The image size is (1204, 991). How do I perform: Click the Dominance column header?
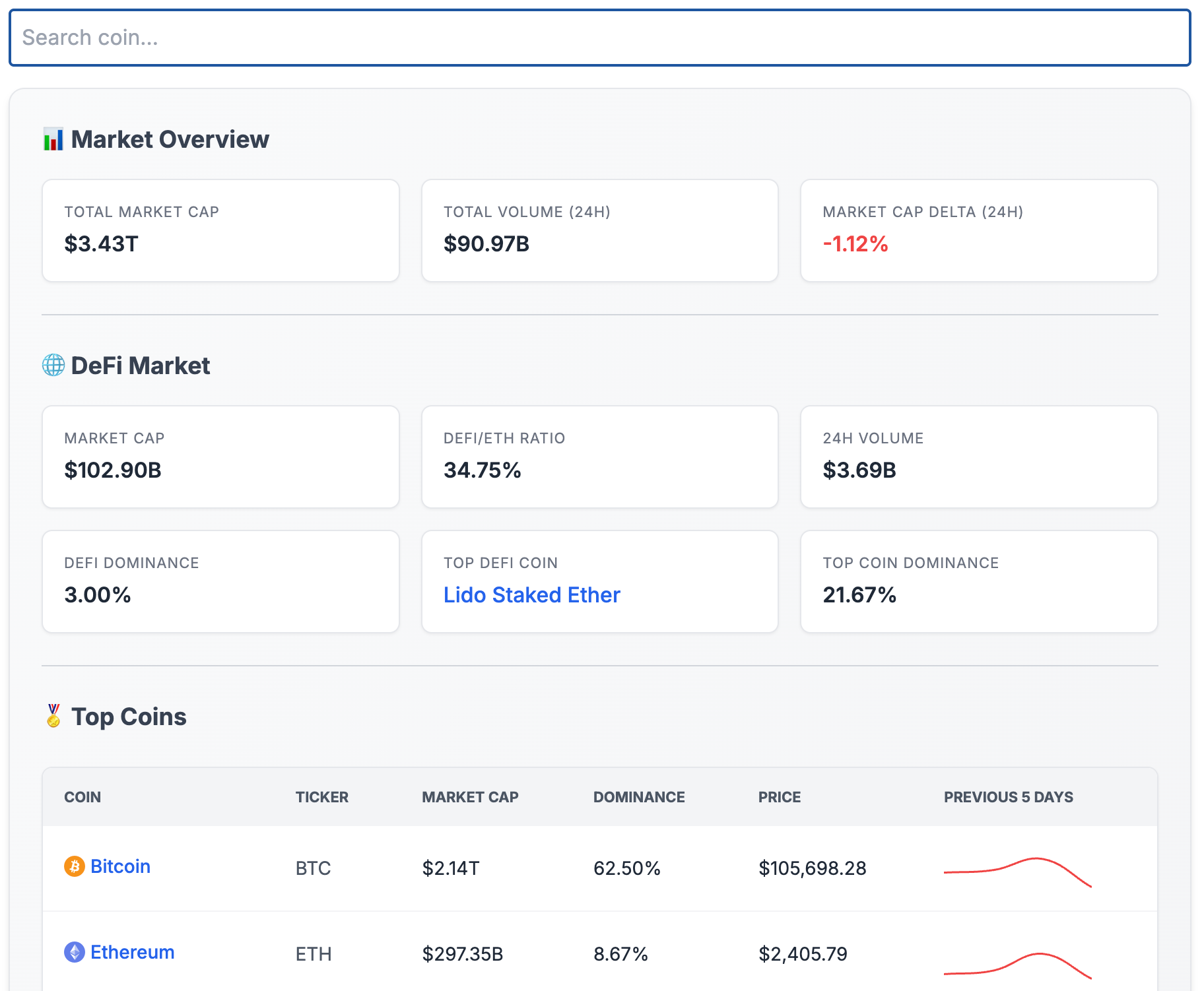click(638, 797)
